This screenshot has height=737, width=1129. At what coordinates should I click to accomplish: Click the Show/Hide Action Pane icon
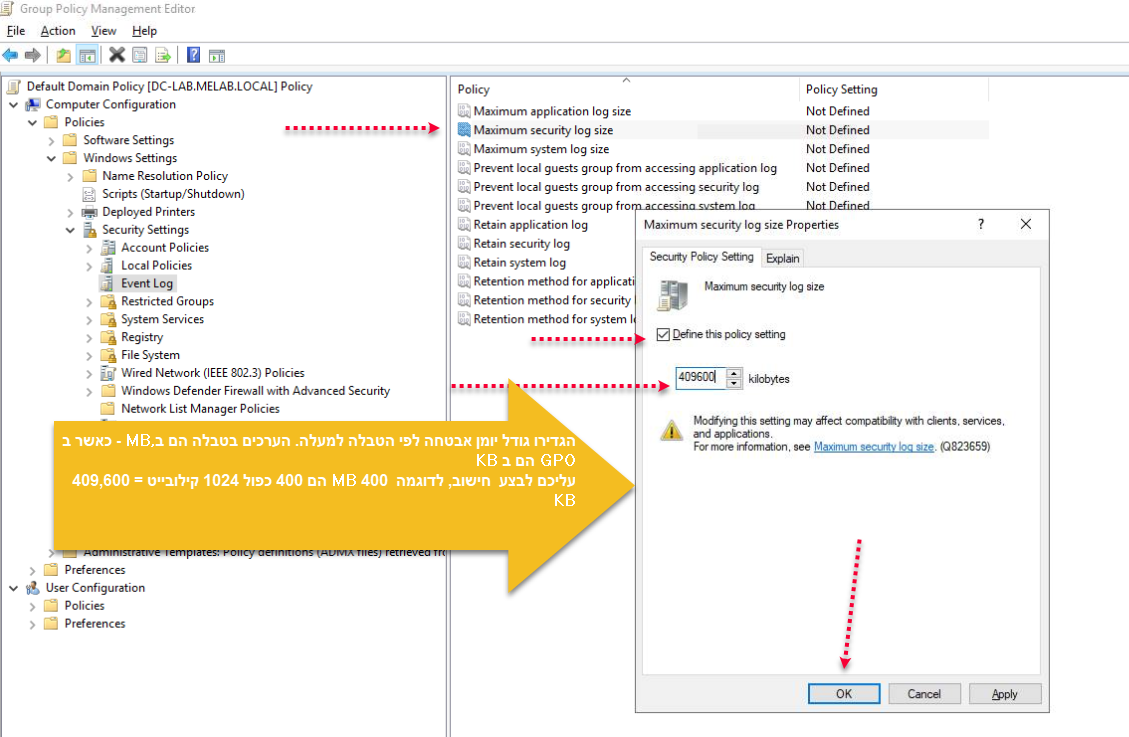tap(216, 55)
